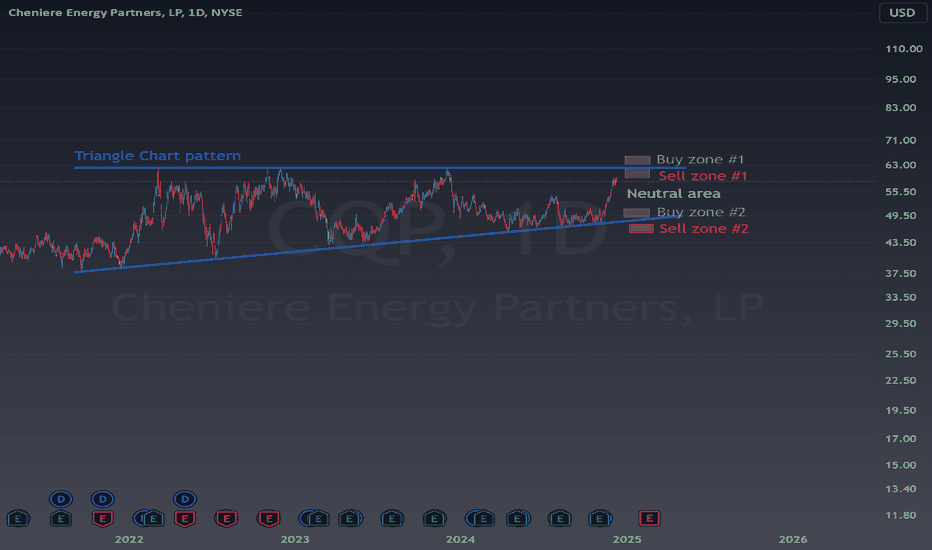
Task: Click the 110.00 price axis label
Action: click(903, 49)
